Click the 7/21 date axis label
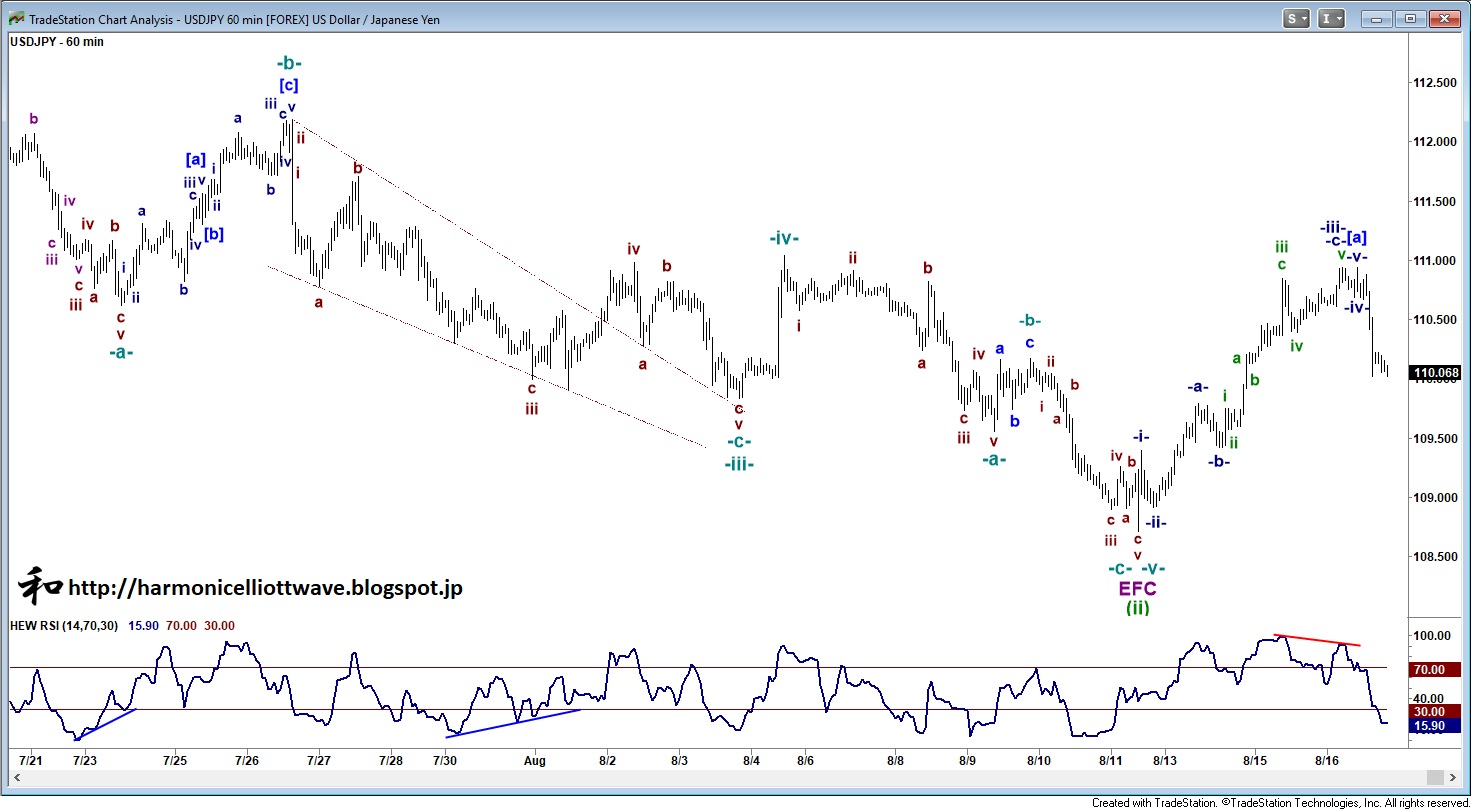 (x=31, y=761)
